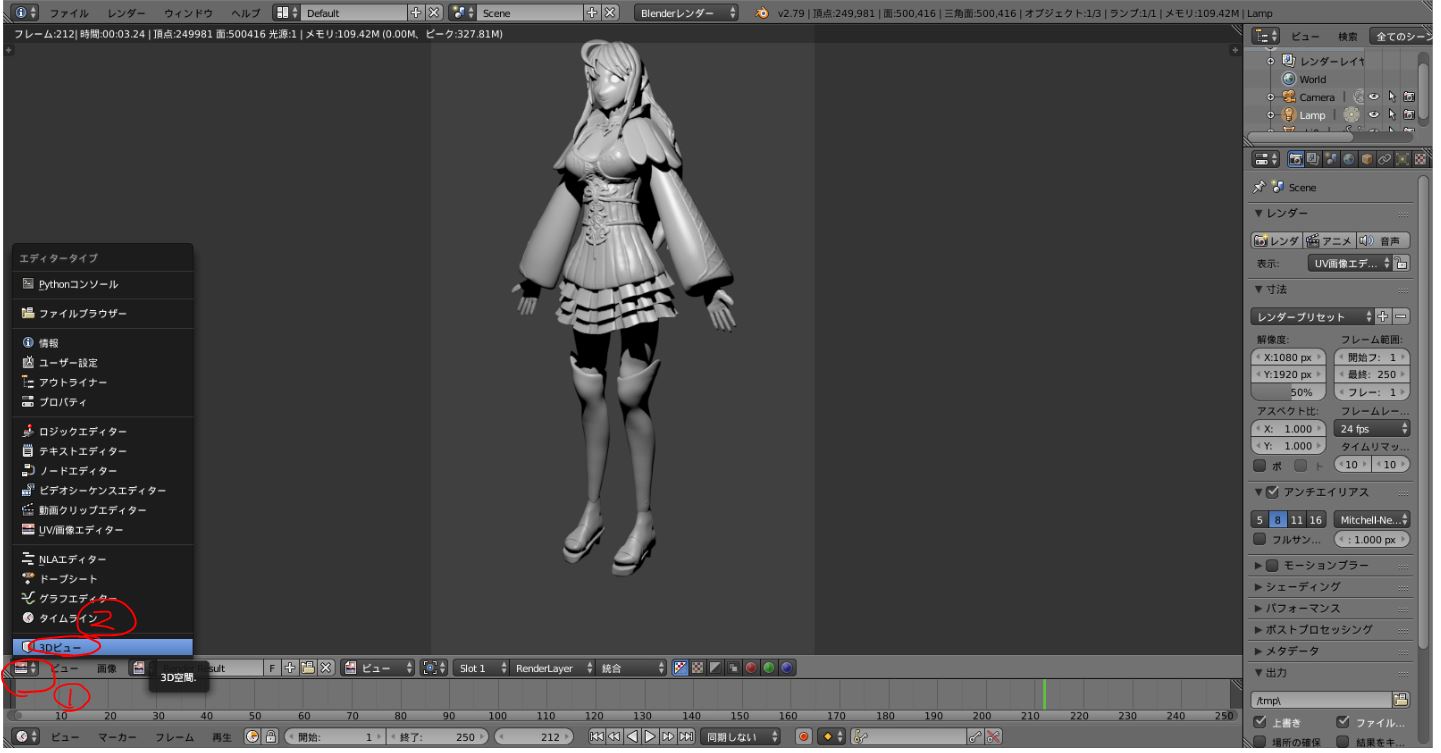The height and width of the screenshot is (753, 1441).
Task: Show the red color channel in image editor
Action: (750, 667)
